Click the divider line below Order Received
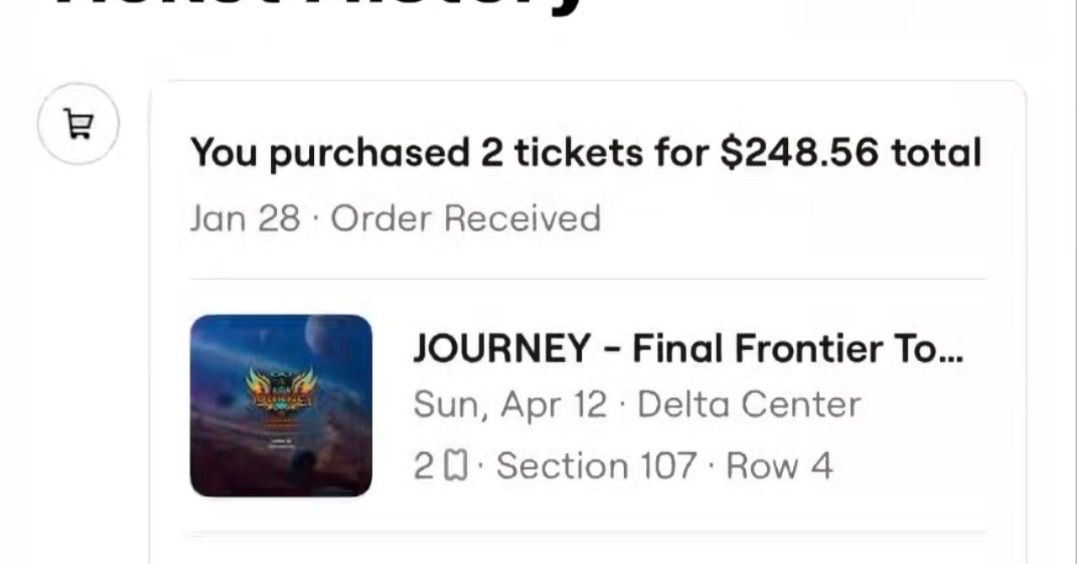Screen dimensions: 1077x564 coord(587,279)
